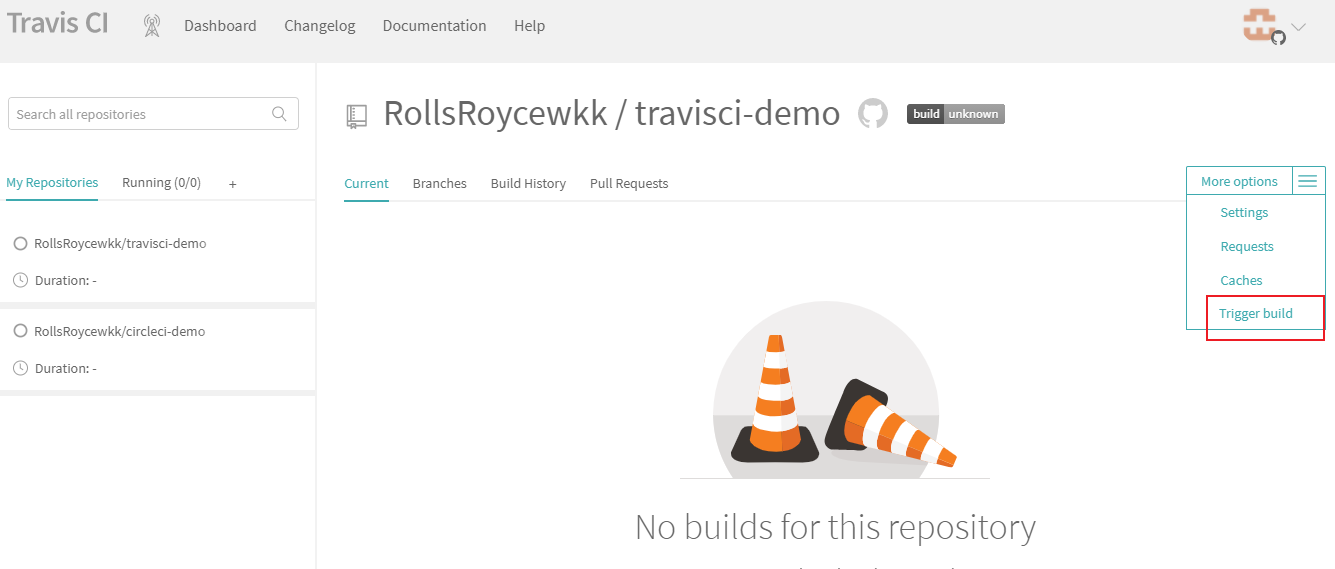The image size is (1335, 569).
Task: Switch to Running (0/0) tab
Action: pos(161,183)
